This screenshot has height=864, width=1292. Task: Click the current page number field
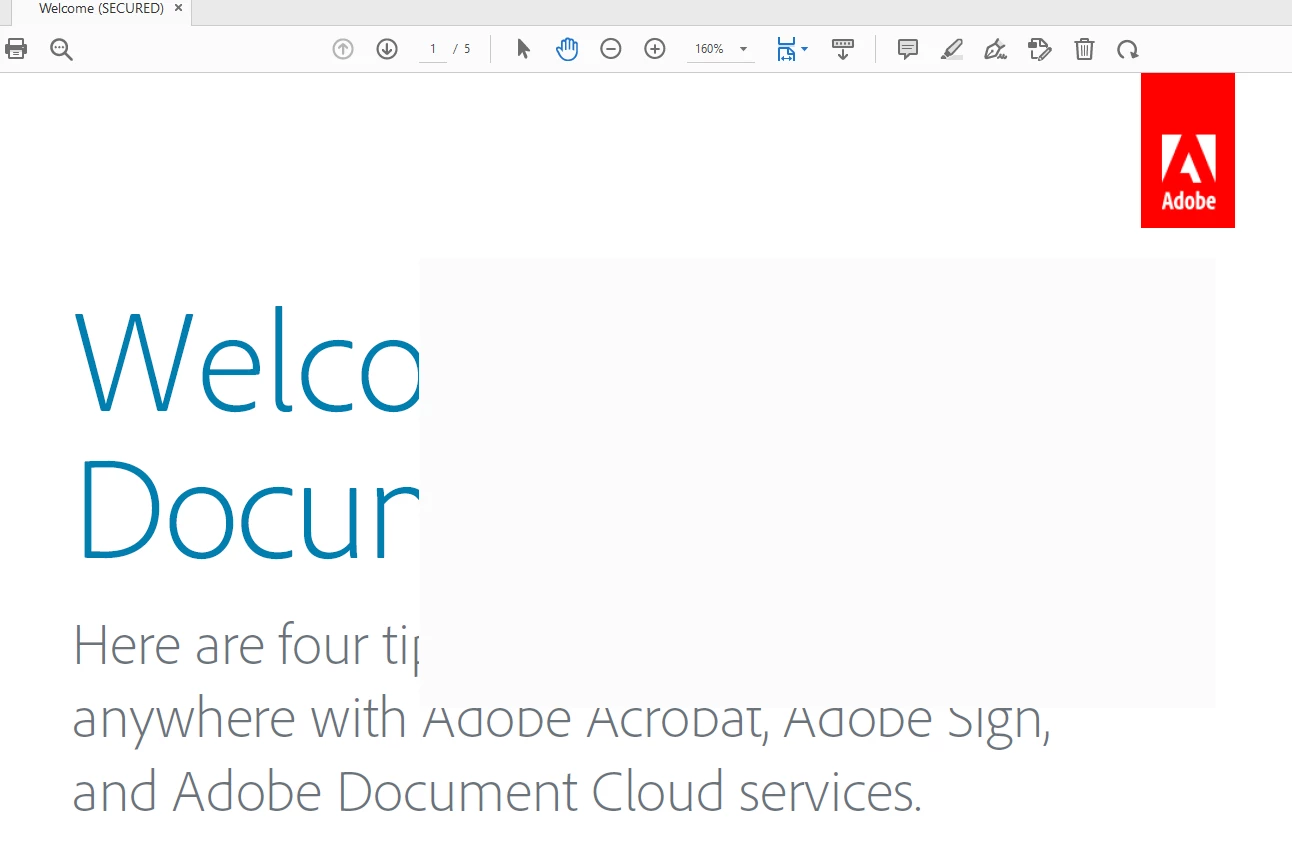(x=433, y=49)
